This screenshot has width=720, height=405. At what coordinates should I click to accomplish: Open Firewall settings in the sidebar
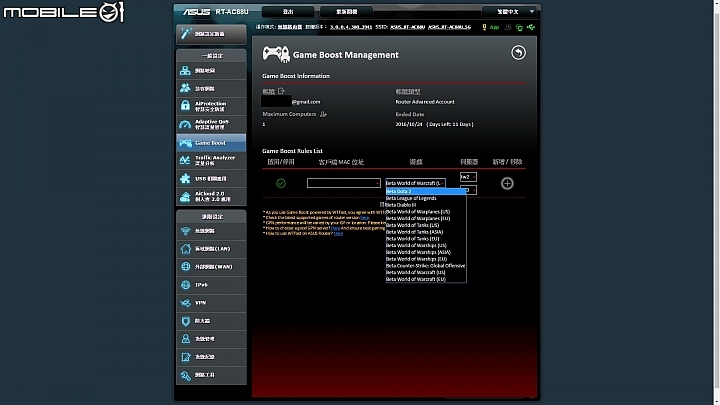point(211,321)
